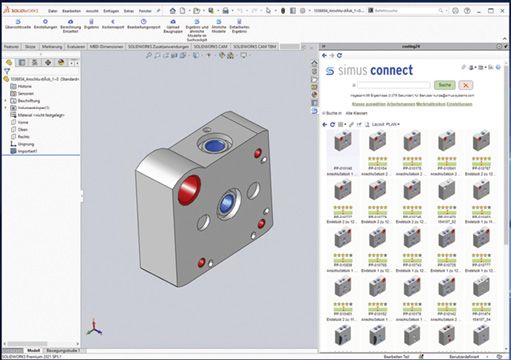Expand the Volumenkörper(1) tree node
The width and height of the screenshot is (511, 360).
[5, 108]
